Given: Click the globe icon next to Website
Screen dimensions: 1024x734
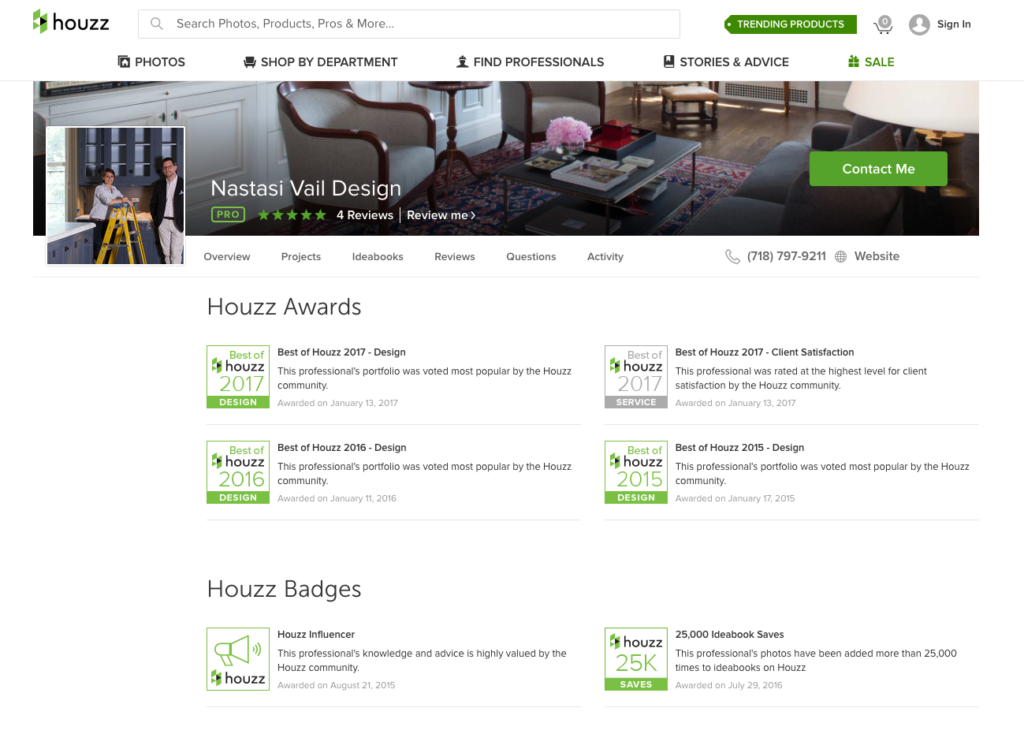Looking at the screenshot, I should point(840,257).
